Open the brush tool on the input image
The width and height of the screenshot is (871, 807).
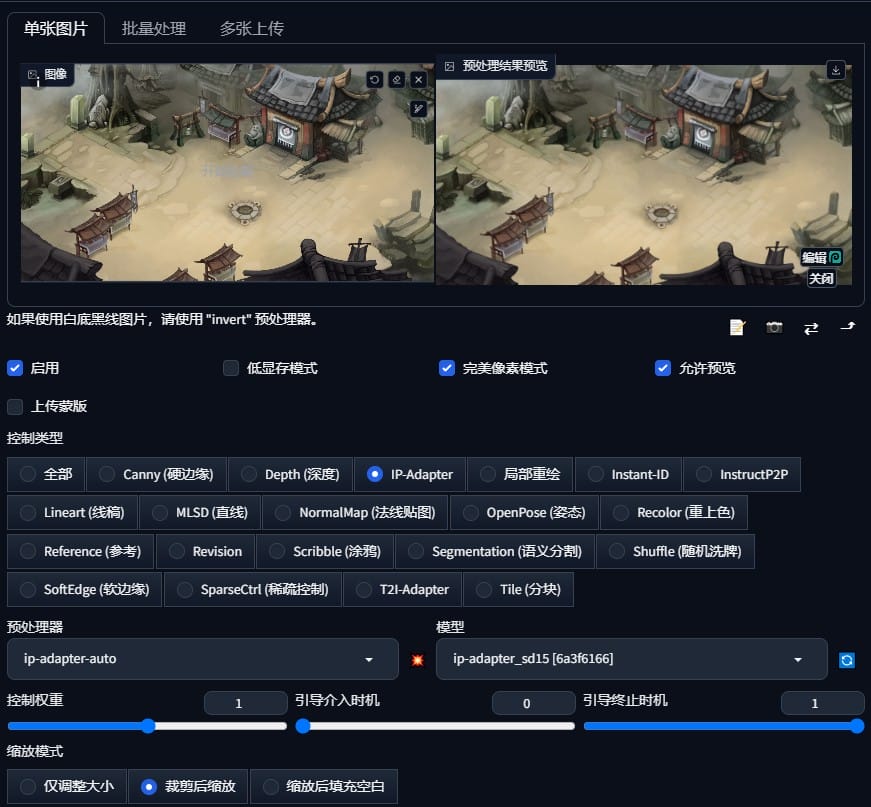point(418,109)
